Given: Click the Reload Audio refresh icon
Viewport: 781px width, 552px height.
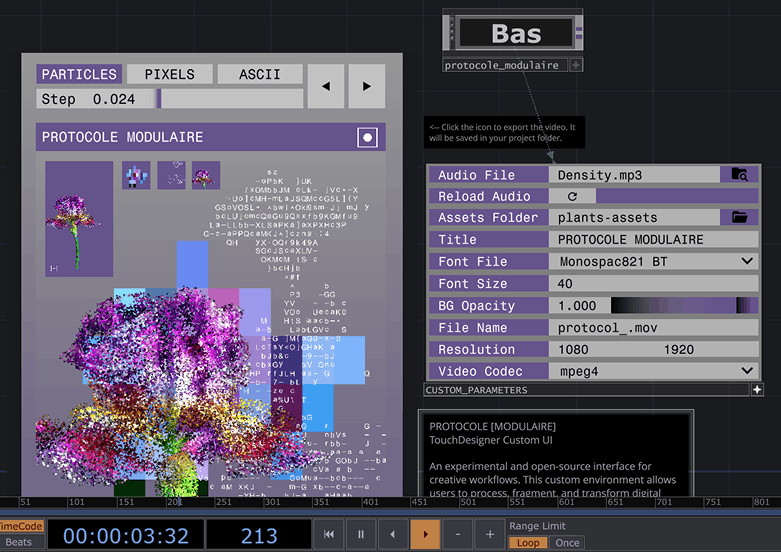Looking at the screenshot, I should coord(572,196).
